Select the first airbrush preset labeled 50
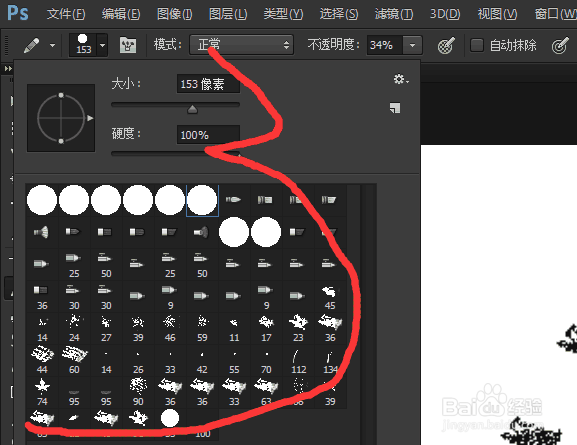The image size is (577, 445). (x=106, y=264)
